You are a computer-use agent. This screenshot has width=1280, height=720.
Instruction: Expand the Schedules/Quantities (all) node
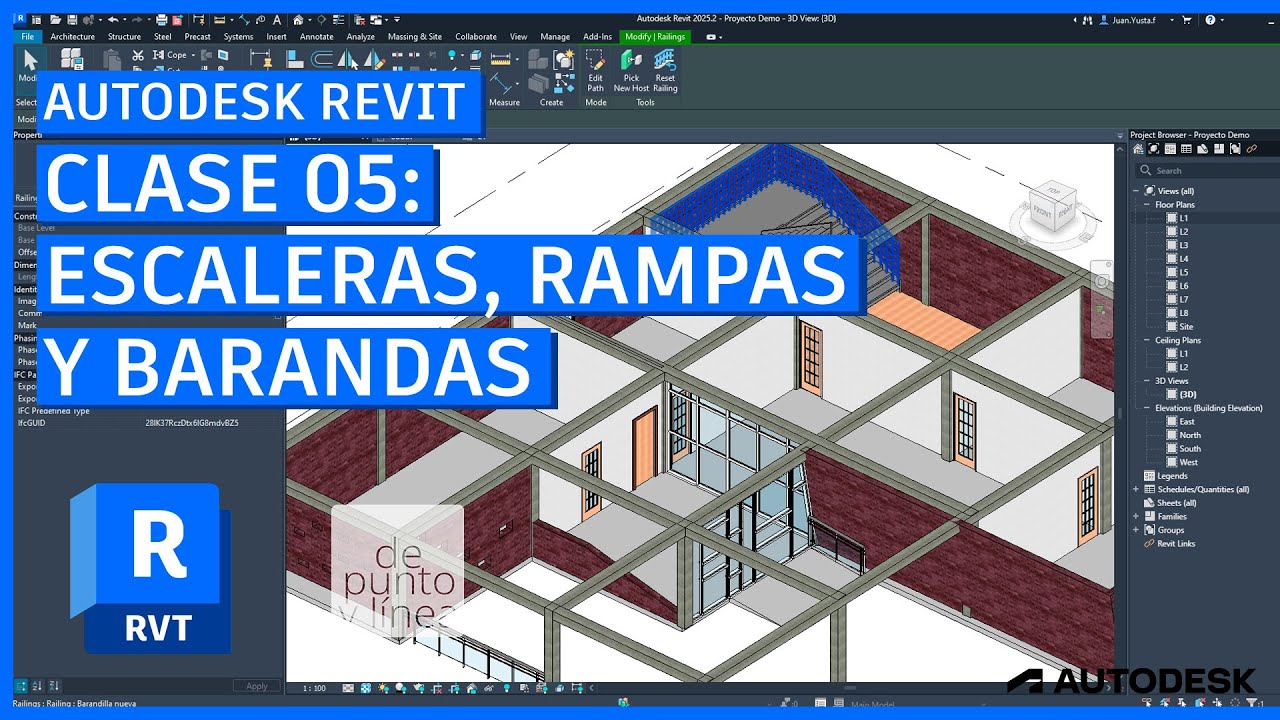tap(1136, 489)
